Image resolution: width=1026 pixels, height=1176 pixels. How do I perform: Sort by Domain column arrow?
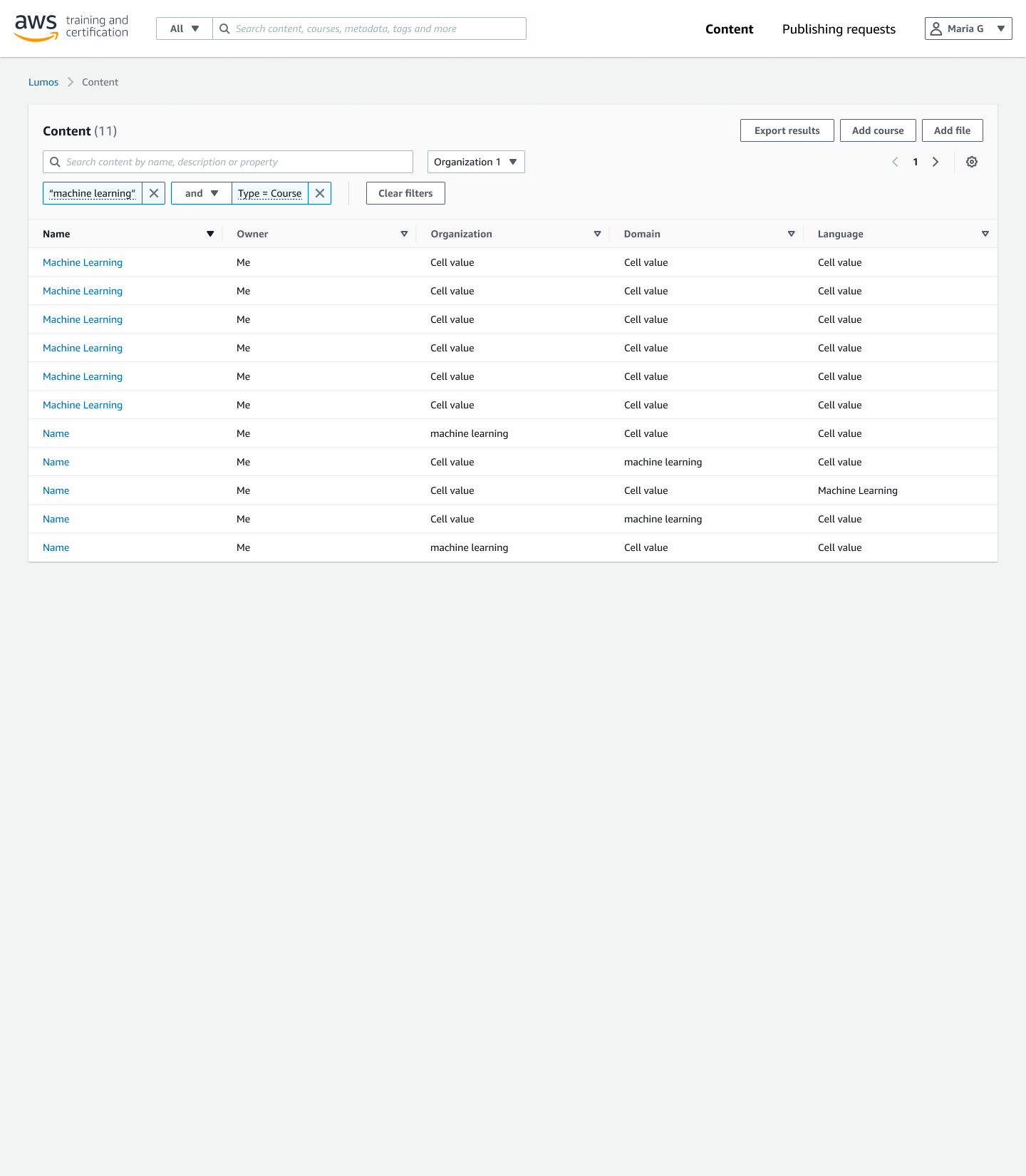pos(791,234)
